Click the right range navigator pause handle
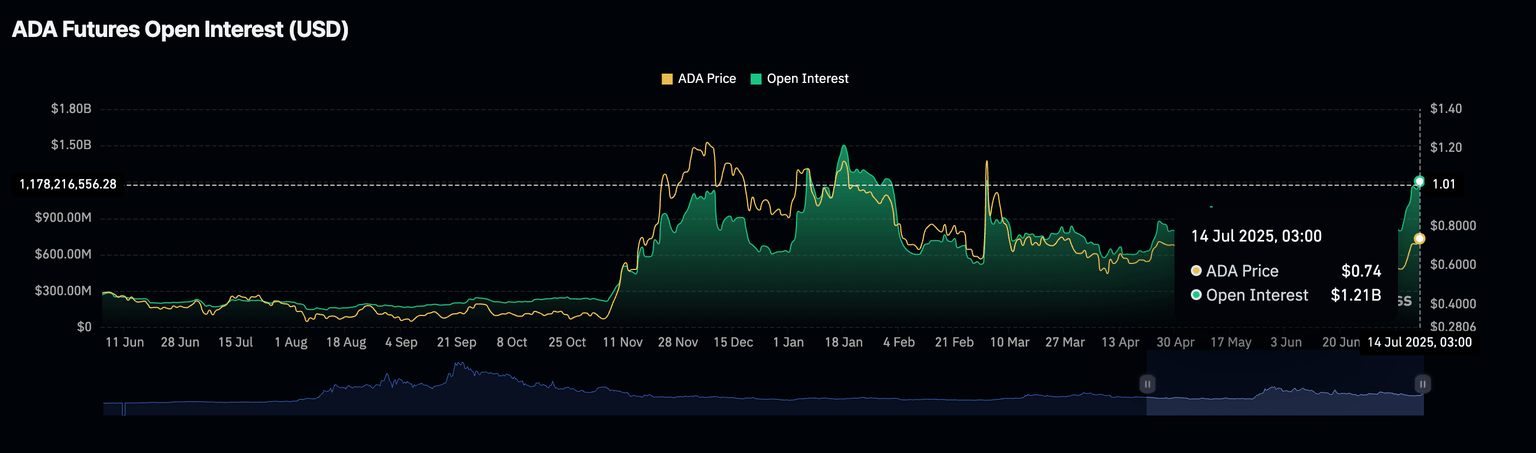Viewport: 1536px width, 453px height. [1422, 383]
